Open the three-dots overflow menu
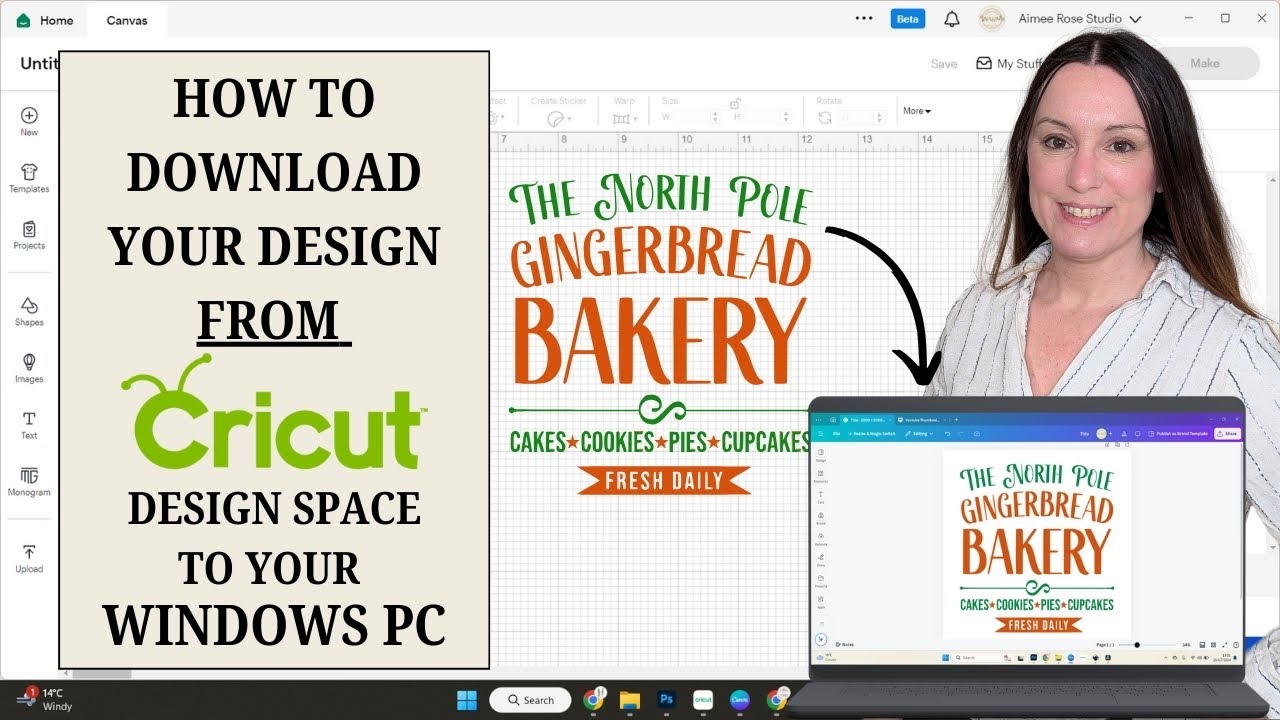Screen dimensions: 1280x720 (x=864, y=18)
